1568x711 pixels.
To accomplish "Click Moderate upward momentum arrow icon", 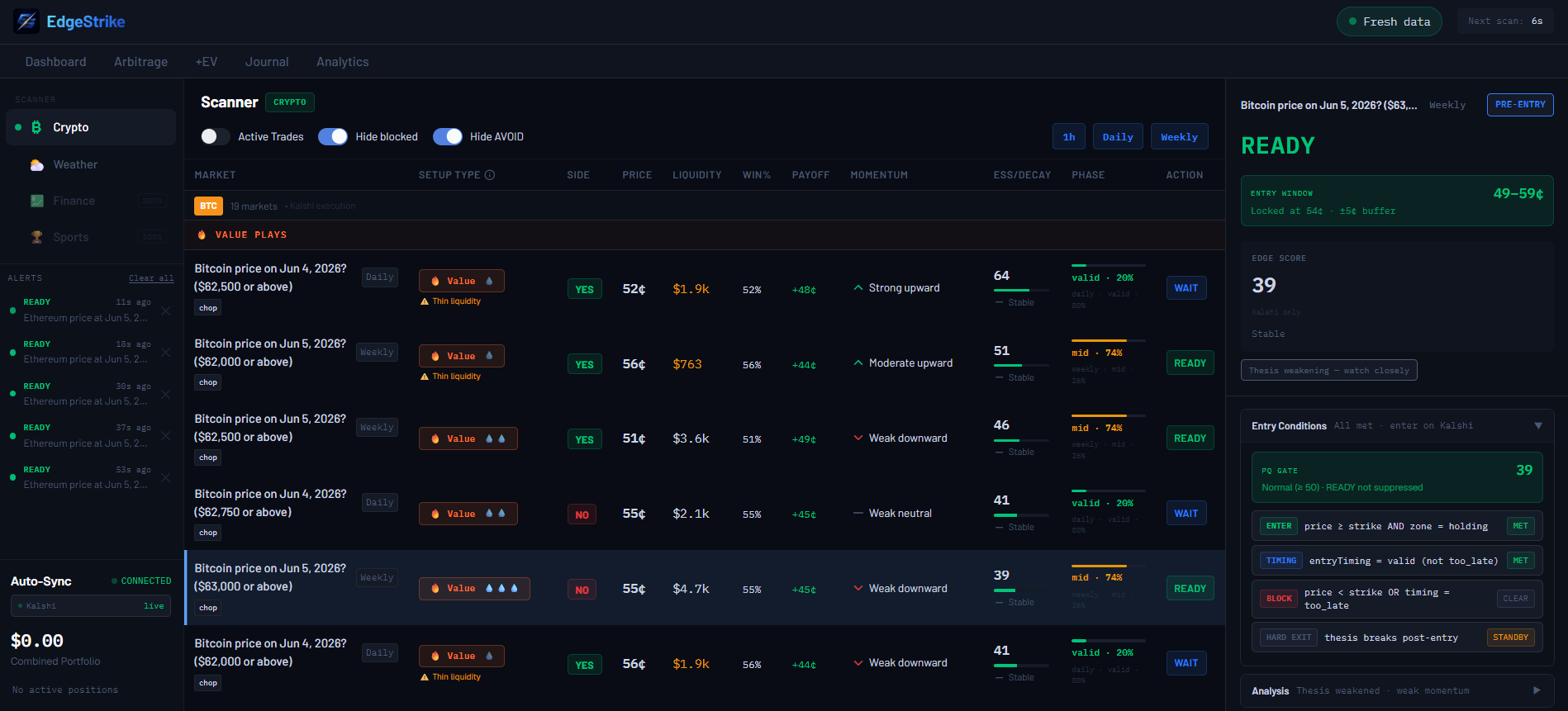I will point(858,363).
